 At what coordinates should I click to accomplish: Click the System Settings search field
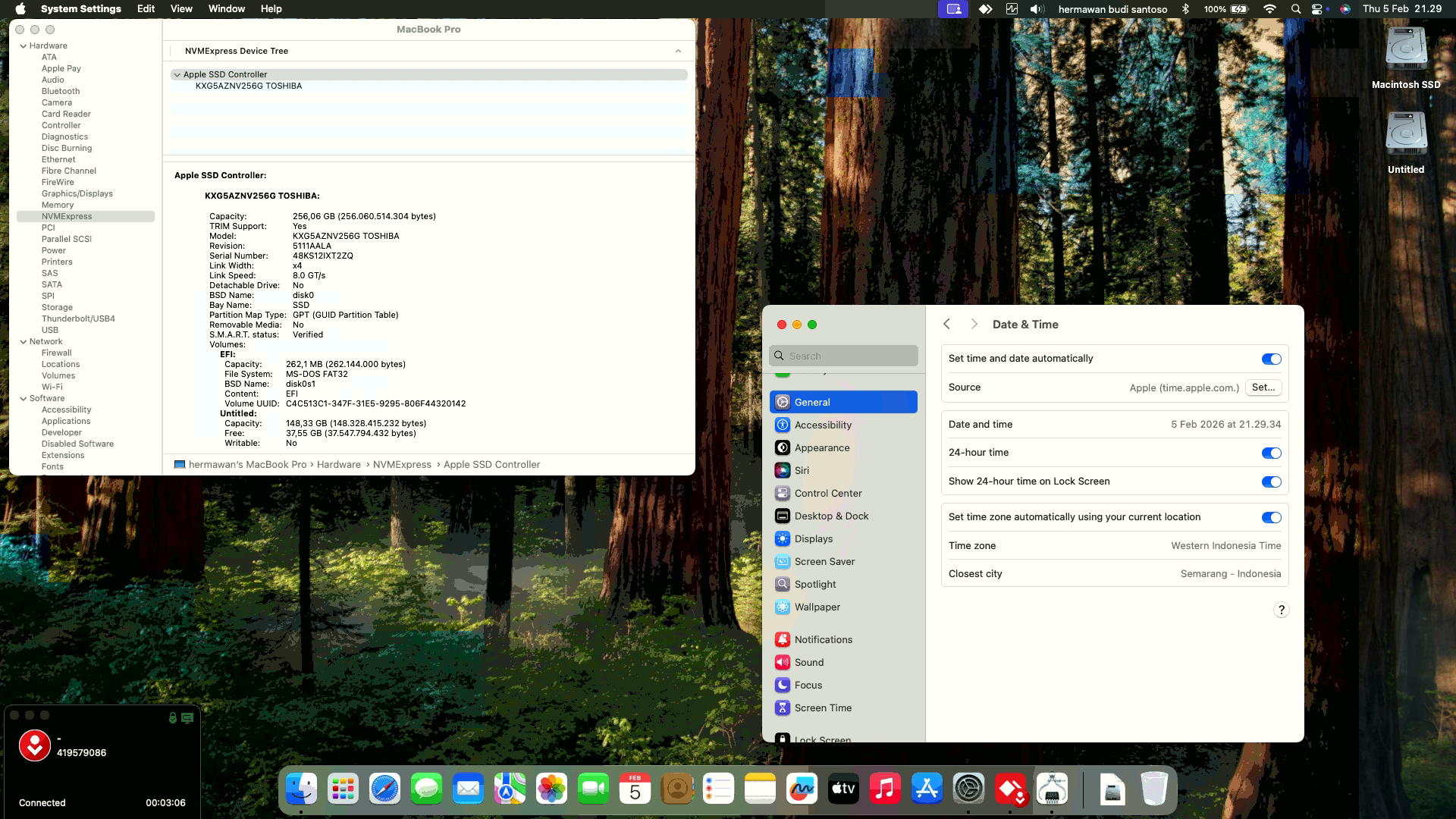tap(843, 356)
